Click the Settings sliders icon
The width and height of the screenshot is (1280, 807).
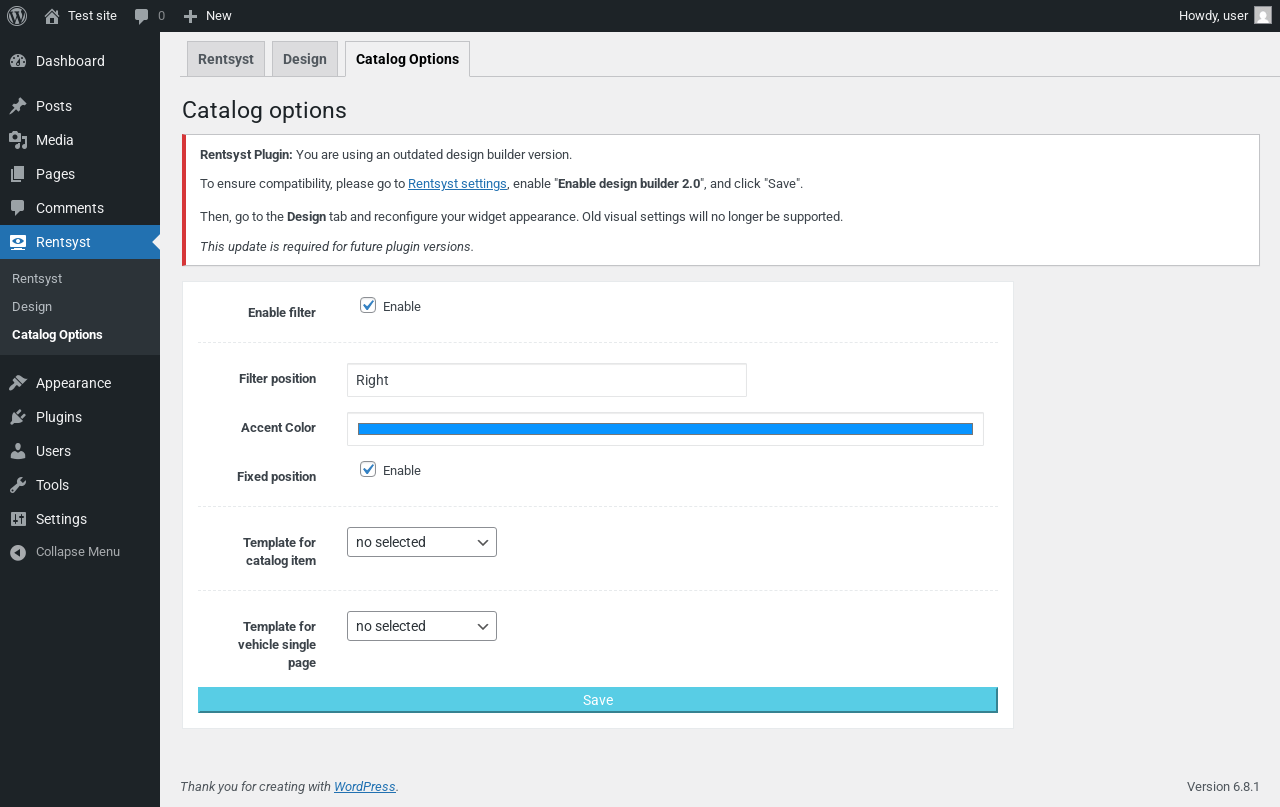18,519
